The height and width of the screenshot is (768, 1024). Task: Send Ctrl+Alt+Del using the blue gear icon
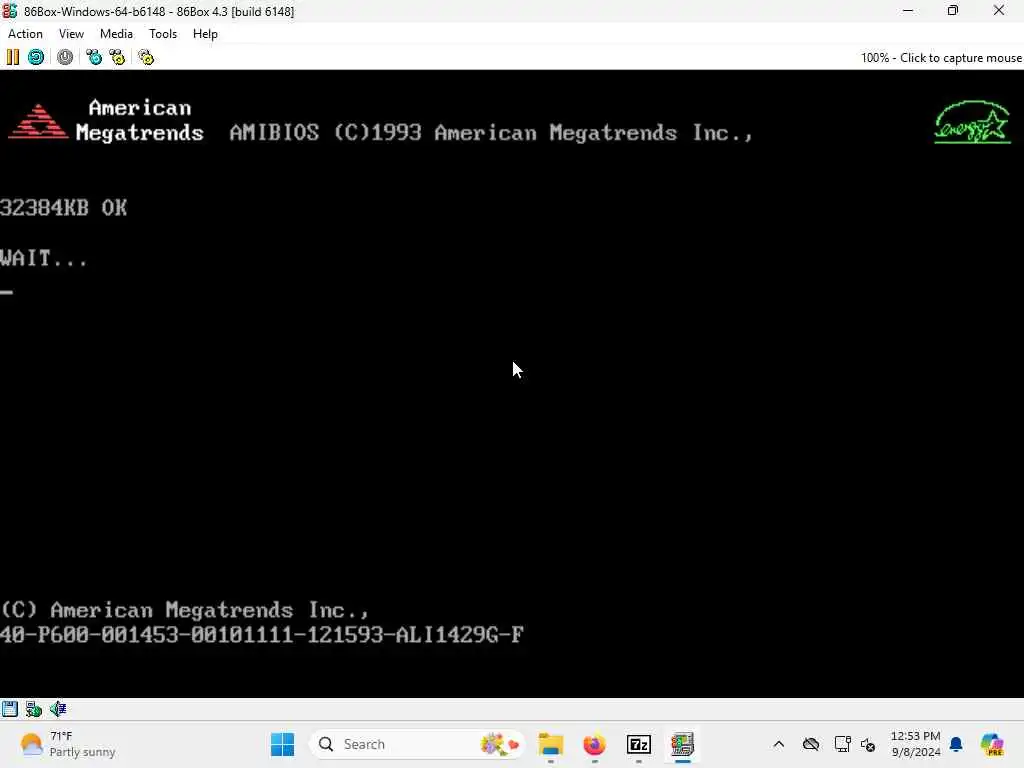(94, 57)
